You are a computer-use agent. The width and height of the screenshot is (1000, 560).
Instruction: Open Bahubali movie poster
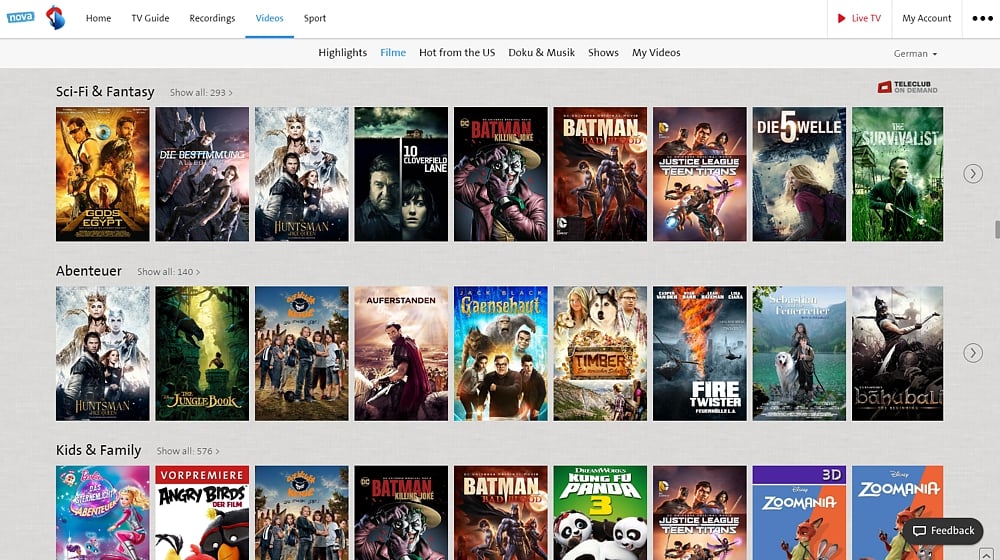[897, 353]
